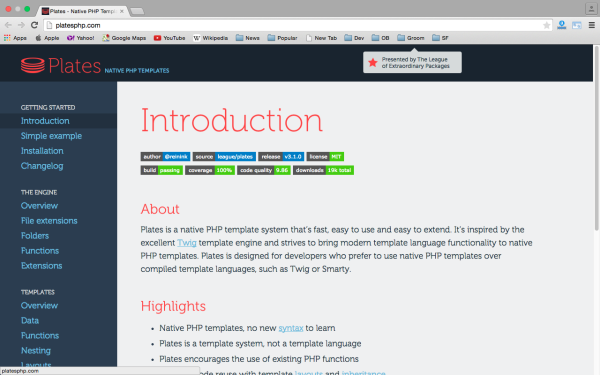Open the Folders page
Screen dimensions: 600x375
point(35,236)
